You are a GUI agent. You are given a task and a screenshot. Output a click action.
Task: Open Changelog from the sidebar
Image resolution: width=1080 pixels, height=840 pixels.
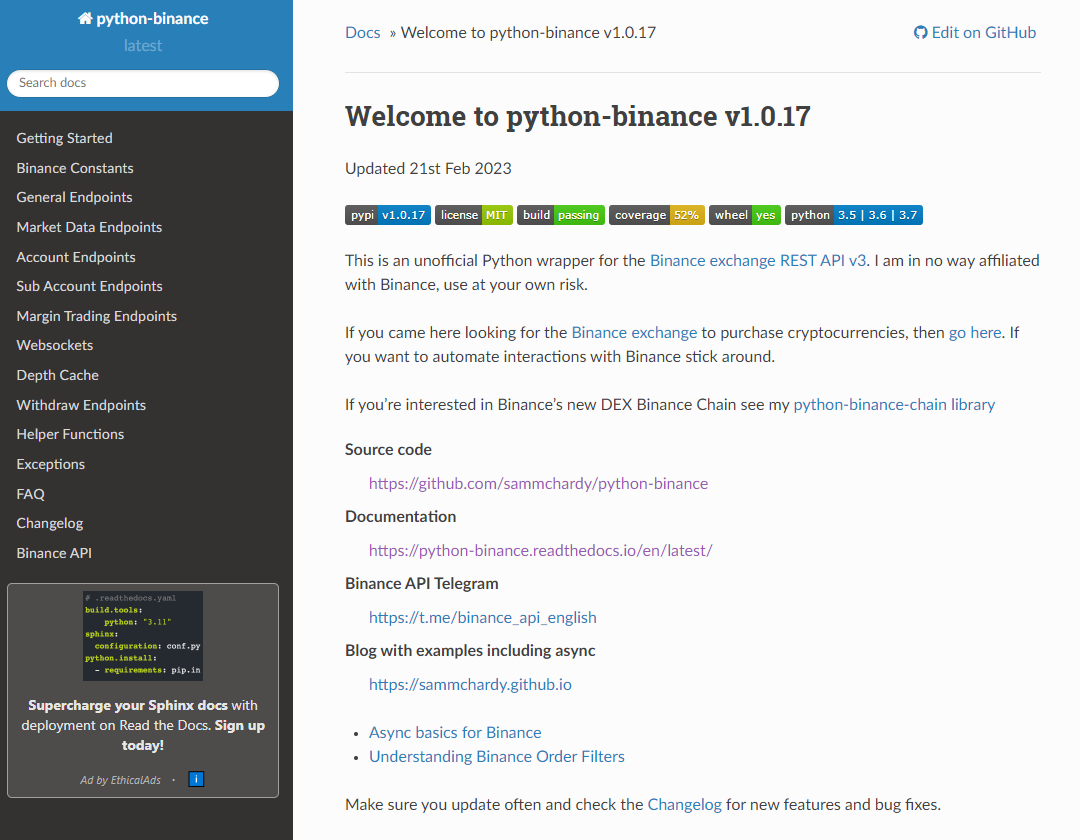click(x=49, y=523)
